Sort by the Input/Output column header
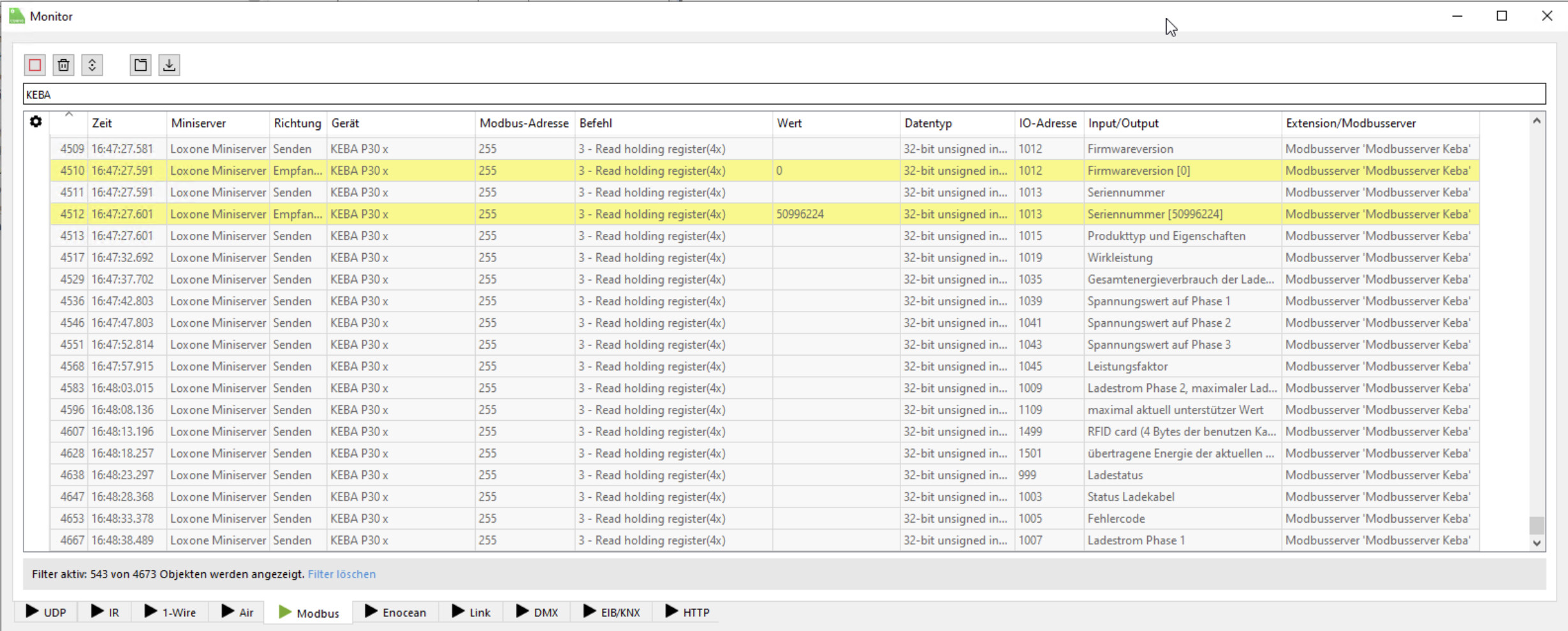This screenshot has width=1568, height=631. tap(1182, 123)
